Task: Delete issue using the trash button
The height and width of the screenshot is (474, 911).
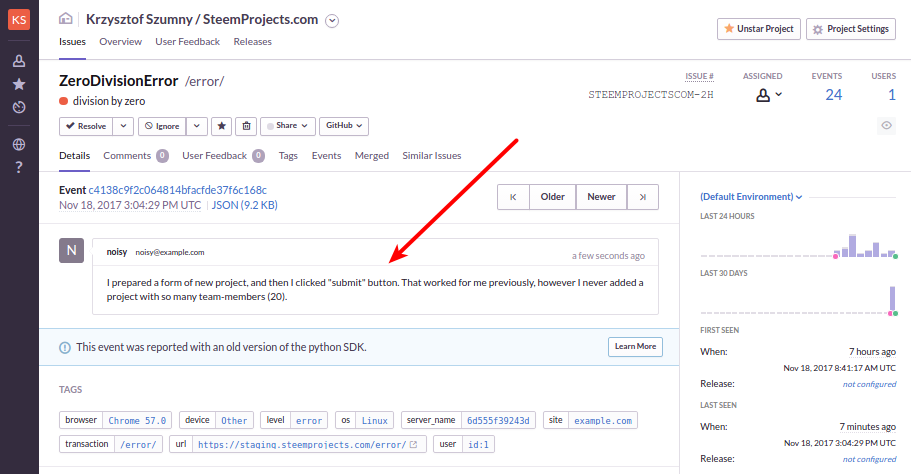Action: pyautogui.click(x=246, y=126)
